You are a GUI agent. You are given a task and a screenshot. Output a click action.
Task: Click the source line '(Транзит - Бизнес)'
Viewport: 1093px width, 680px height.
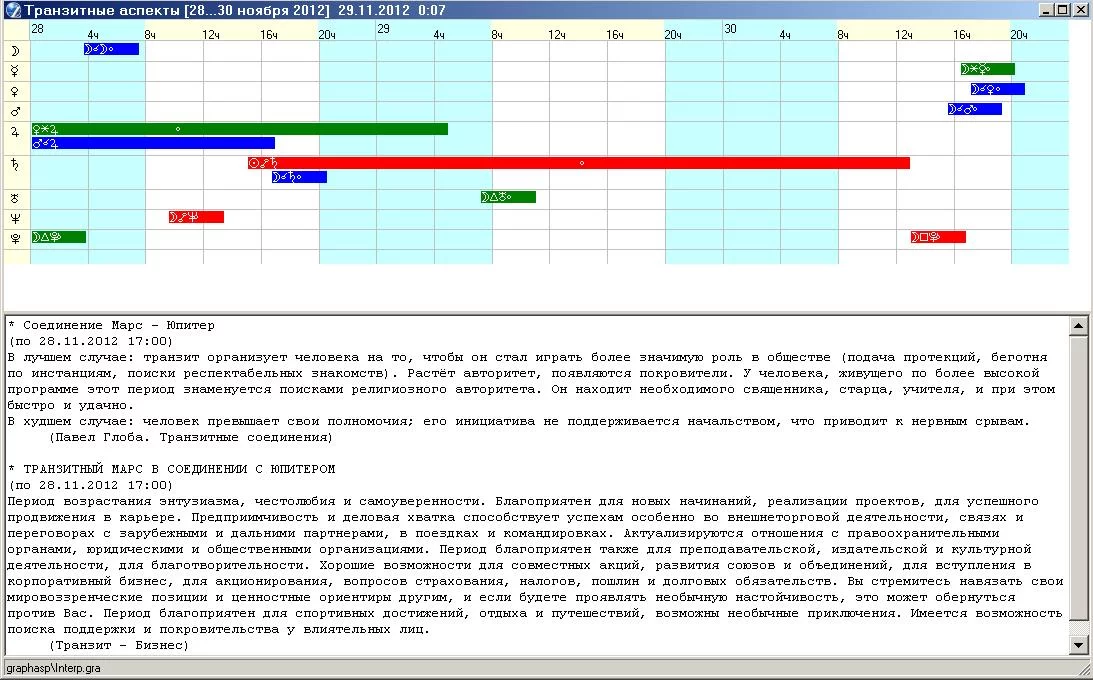tap(119, 646)
